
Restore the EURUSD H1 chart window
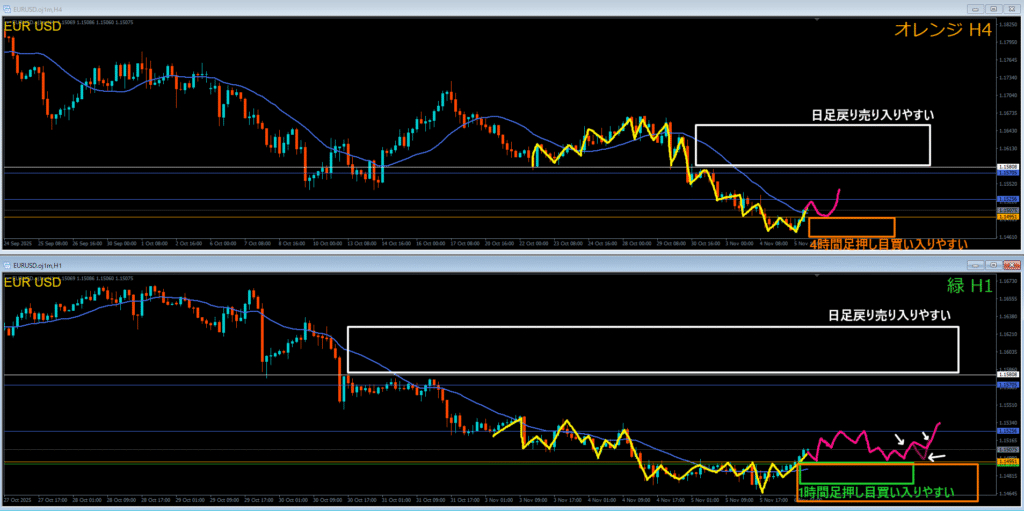click(993, 265)
